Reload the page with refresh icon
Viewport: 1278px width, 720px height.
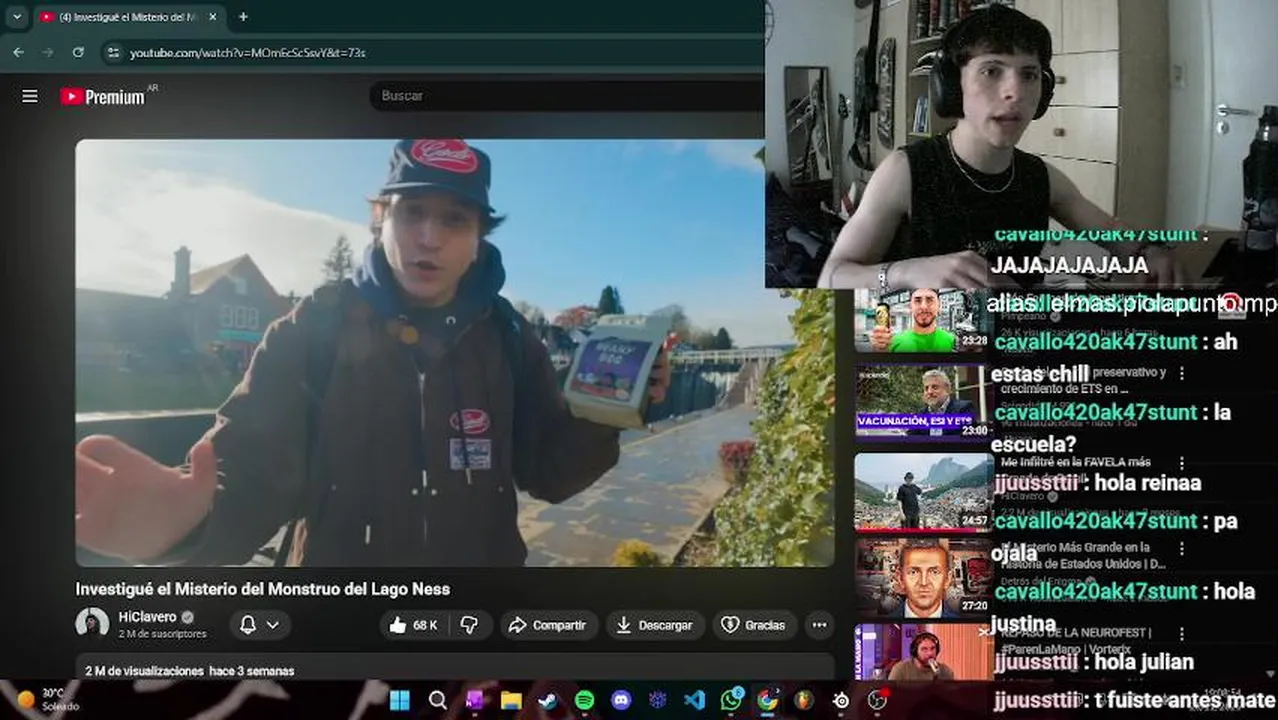[78, 52]
